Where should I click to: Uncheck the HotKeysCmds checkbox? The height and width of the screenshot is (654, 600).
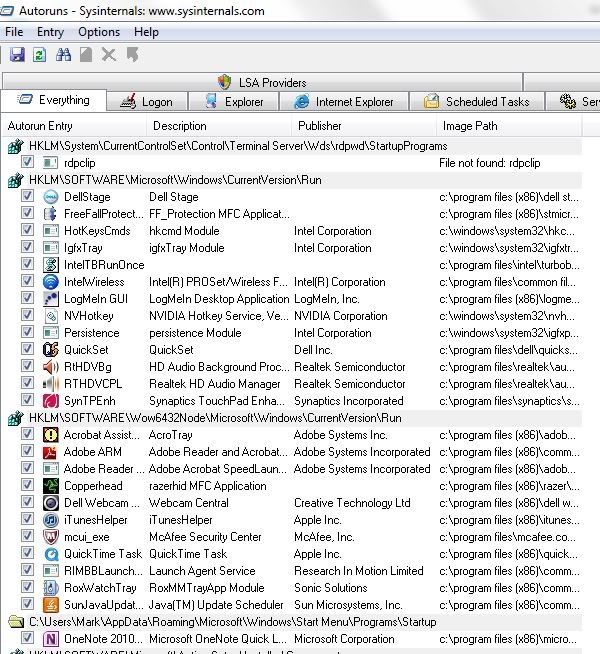pyautogui.click(x=28, y=230)
